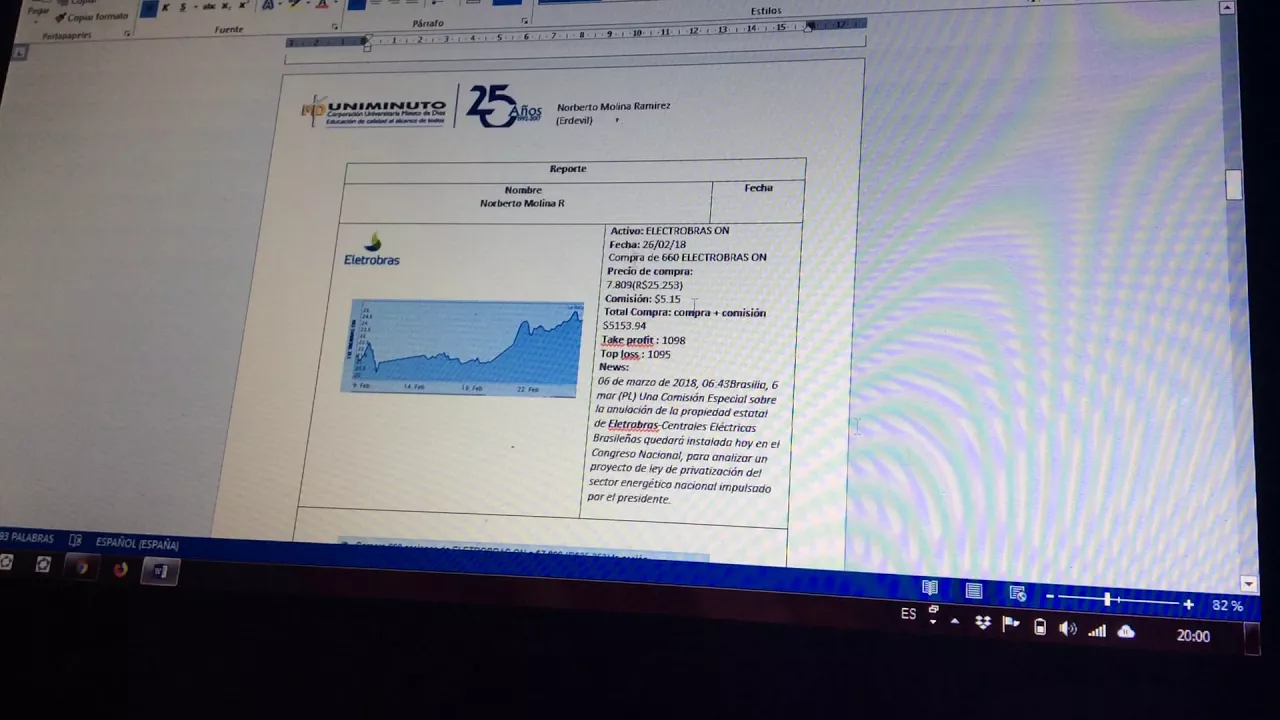Screen dimensions: 1280x720
Task: Click the Fecha column header cell
Action: pyautogui.click(x=758, y=187)
